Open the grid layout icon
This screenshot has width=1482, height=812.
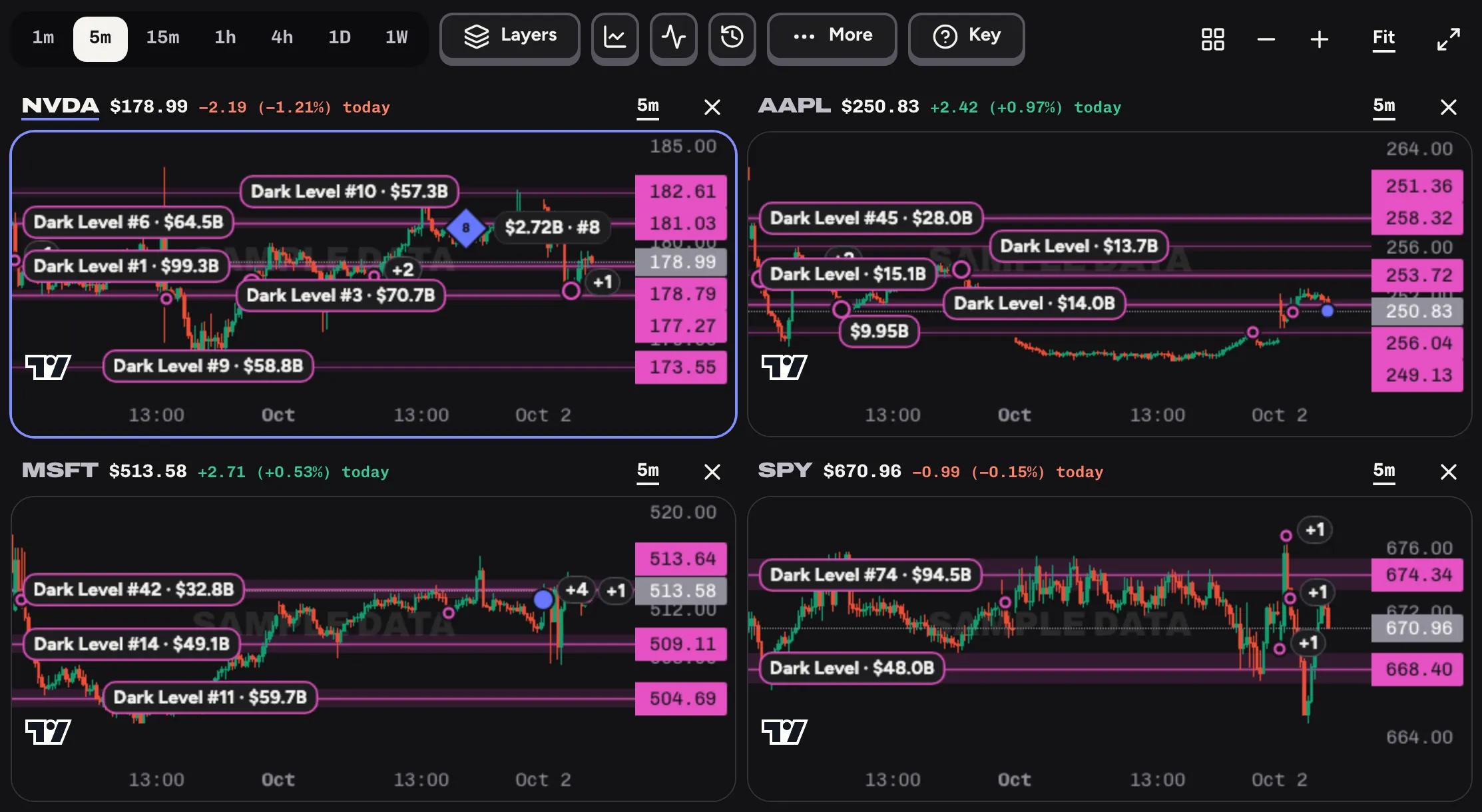coord(1212,39)
